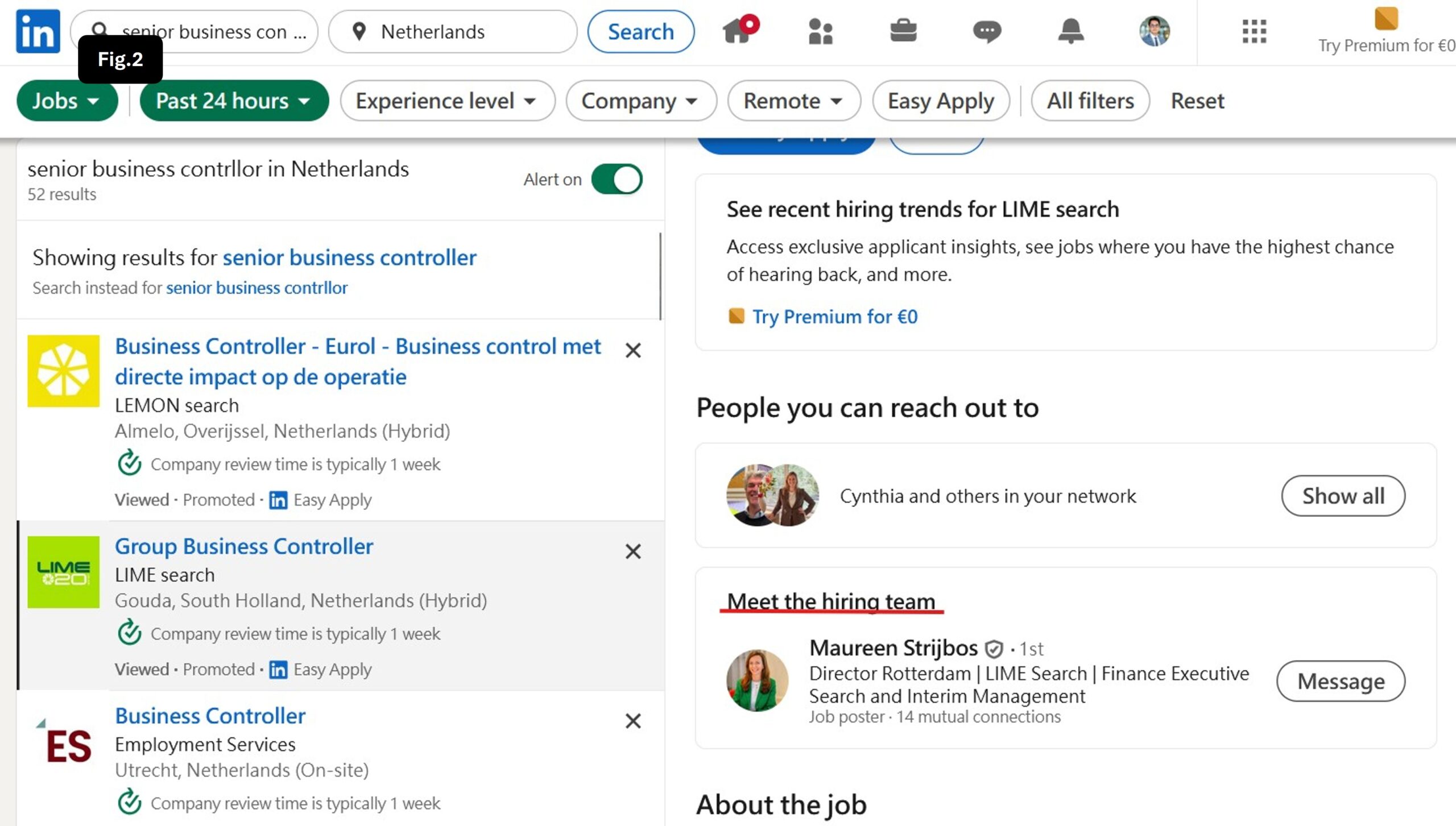
Task: Click the Netherlands location field
Action: pyautogui.click(x=452, y=31)
